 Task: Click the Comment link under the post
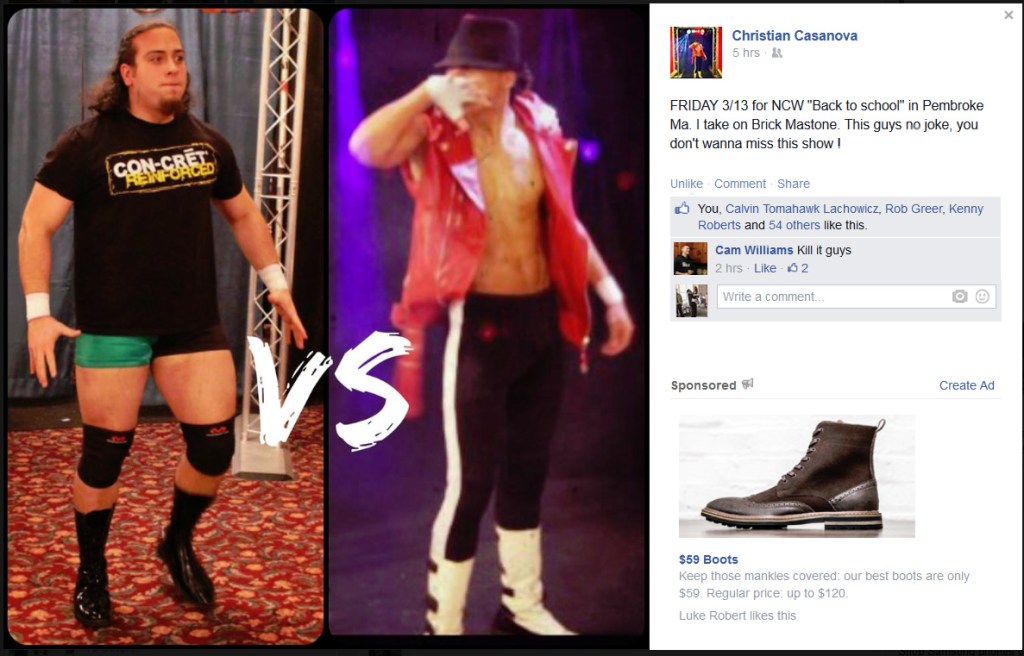point(740,184)
